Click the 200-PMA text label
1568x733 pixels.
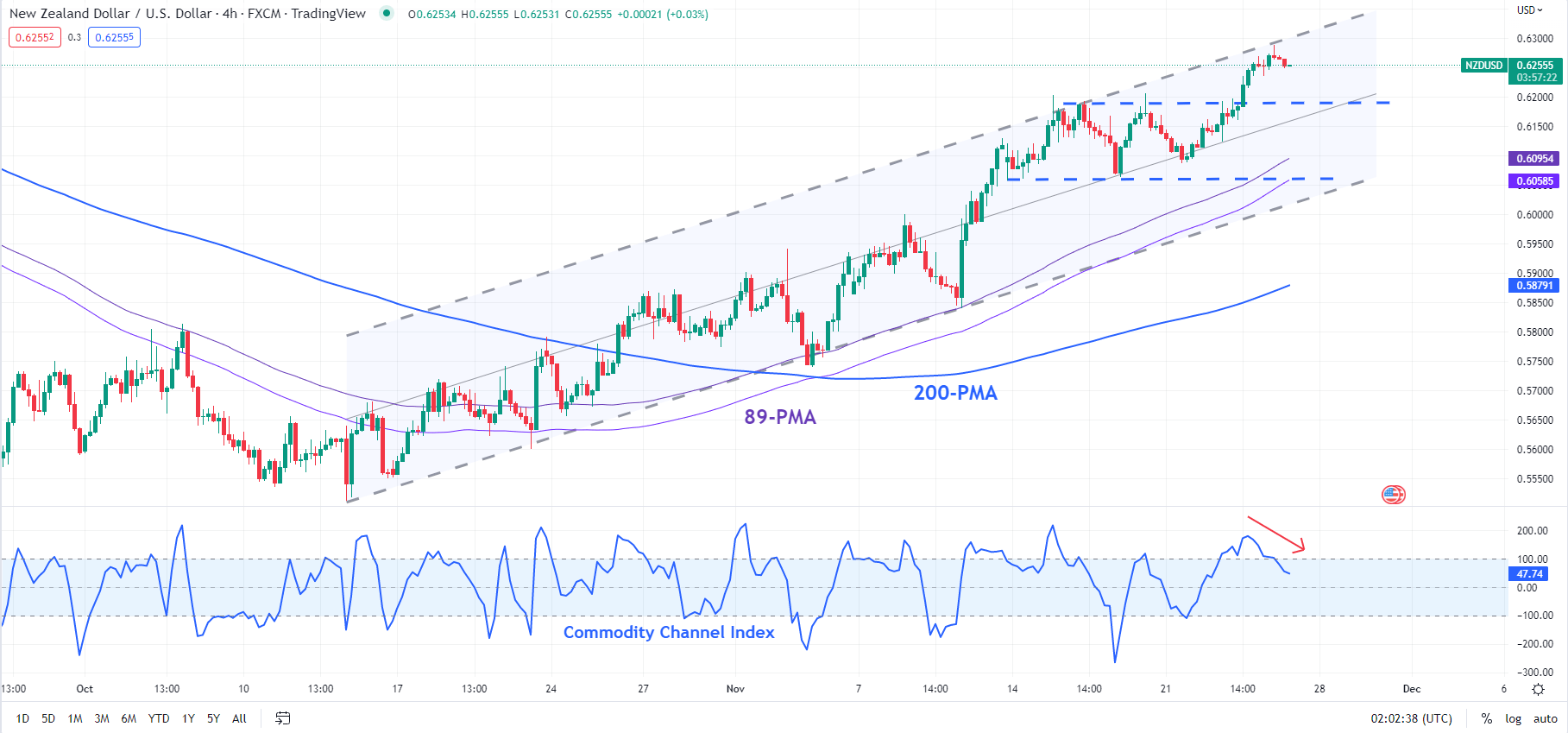pyautogui.click(x=955, y=393)
